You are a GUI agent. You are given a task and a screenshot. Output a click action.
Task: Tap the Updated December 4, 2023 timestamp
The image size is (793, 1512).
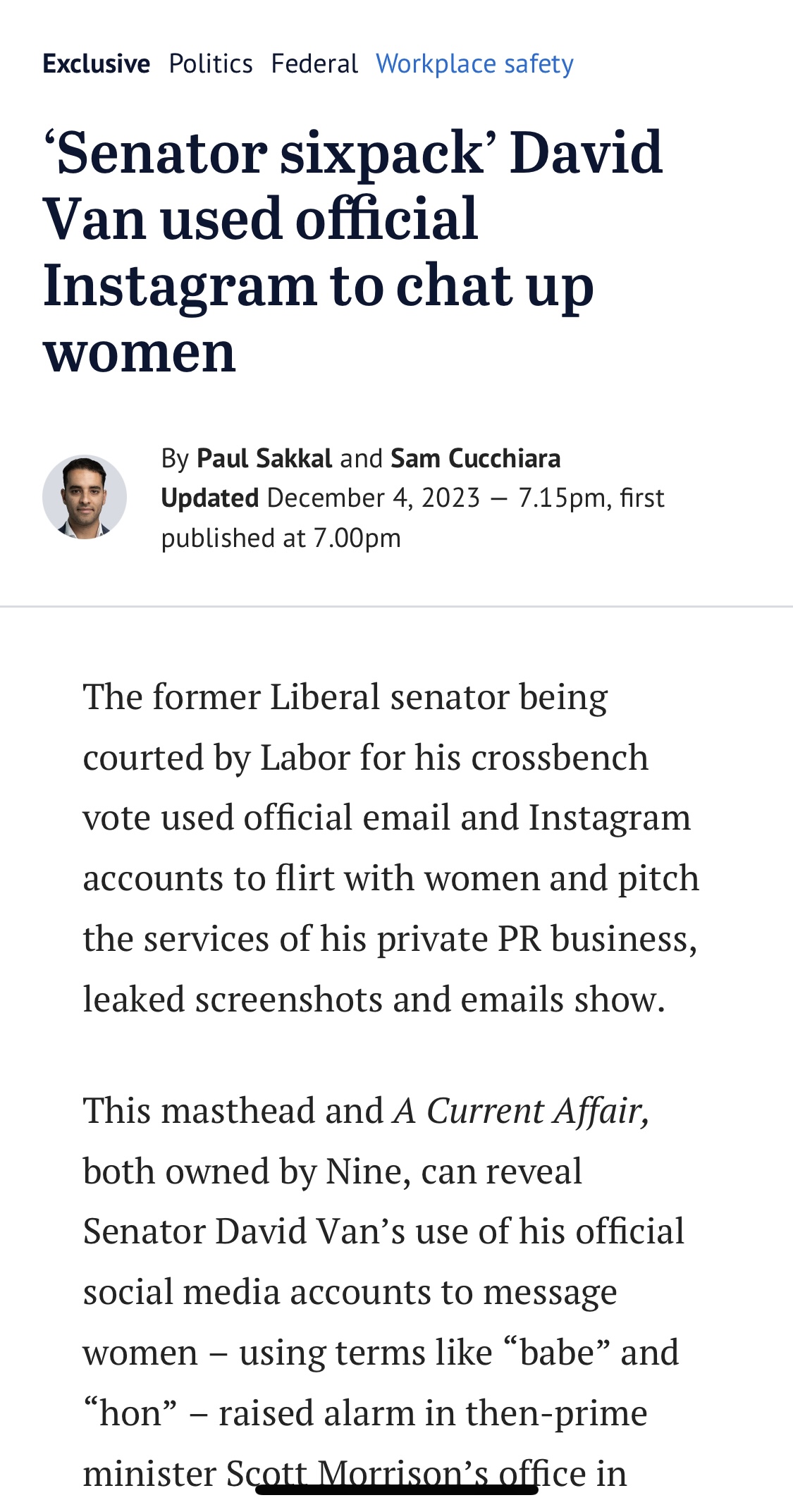(x=321, y=498)
